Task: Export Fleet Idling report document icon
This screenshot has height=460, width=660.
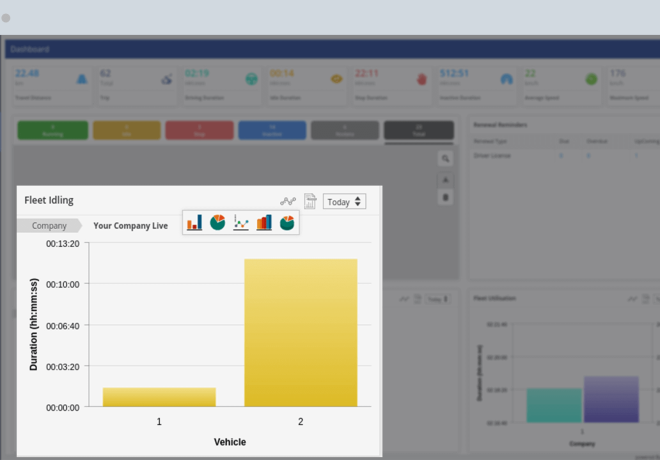Action: [310, 202]
